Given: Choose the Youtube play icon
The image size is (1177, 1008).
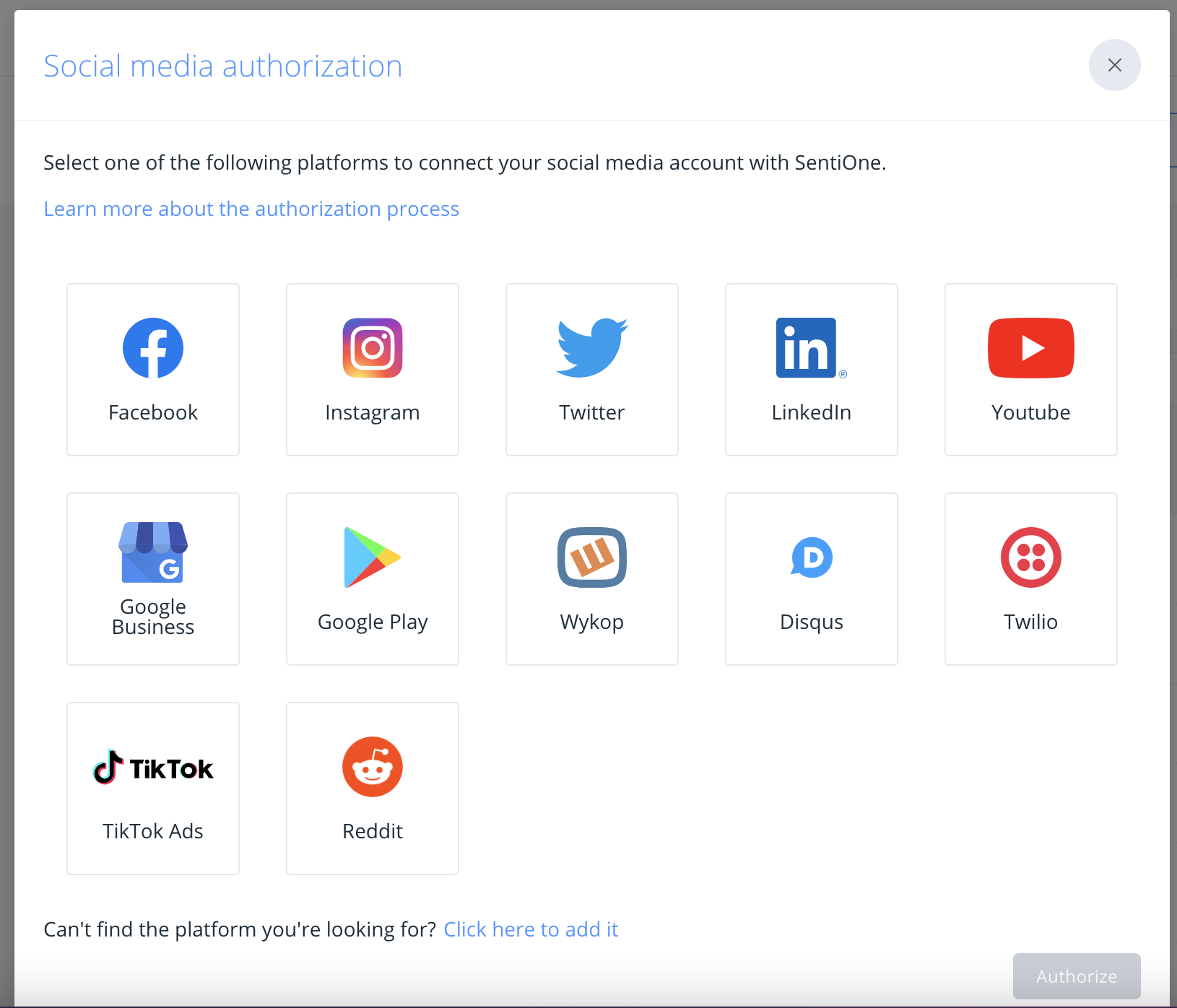Looking at the screenshot, I should (1031, 348).
